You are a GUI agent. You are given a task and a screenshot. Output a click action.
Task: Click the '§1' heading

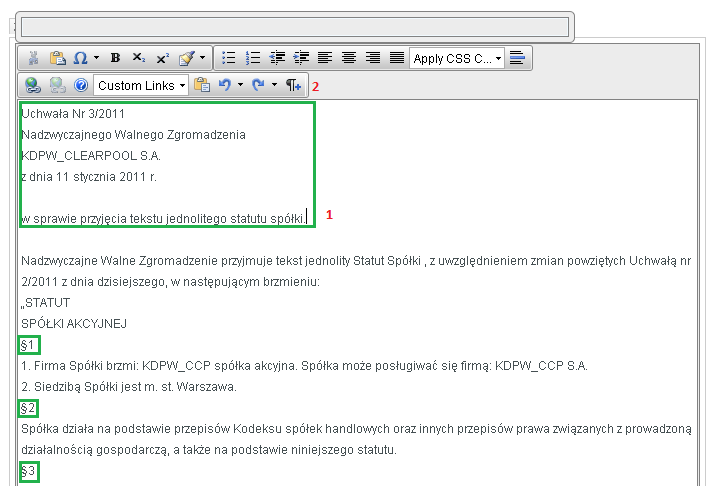28,345
